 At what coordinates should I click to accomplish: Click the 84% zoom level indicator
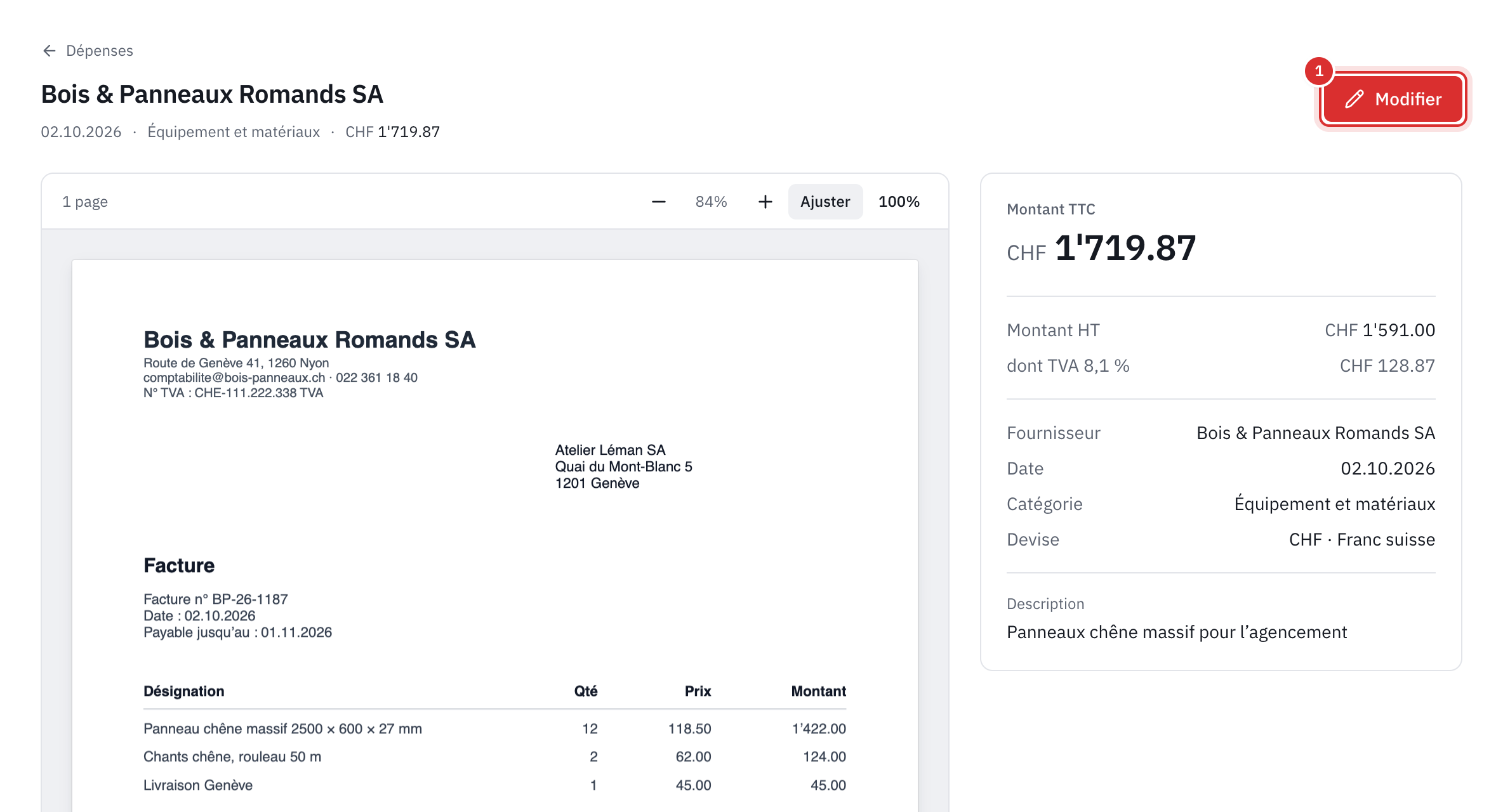point(712,202)
